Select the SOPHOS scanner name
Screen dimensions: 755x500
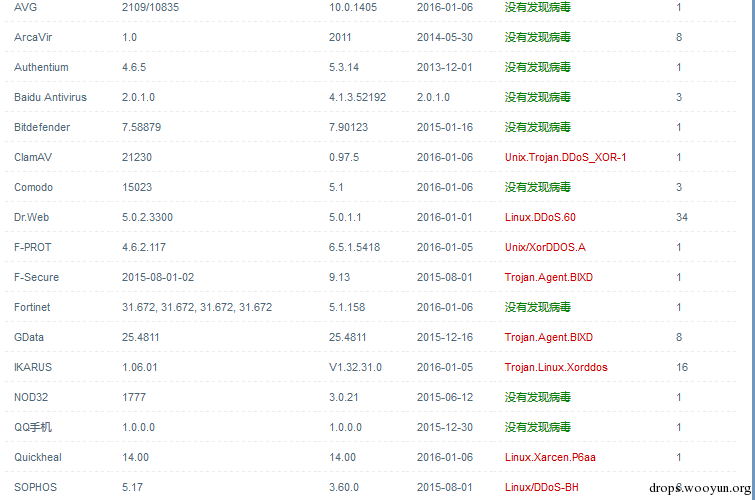(35, 487)
